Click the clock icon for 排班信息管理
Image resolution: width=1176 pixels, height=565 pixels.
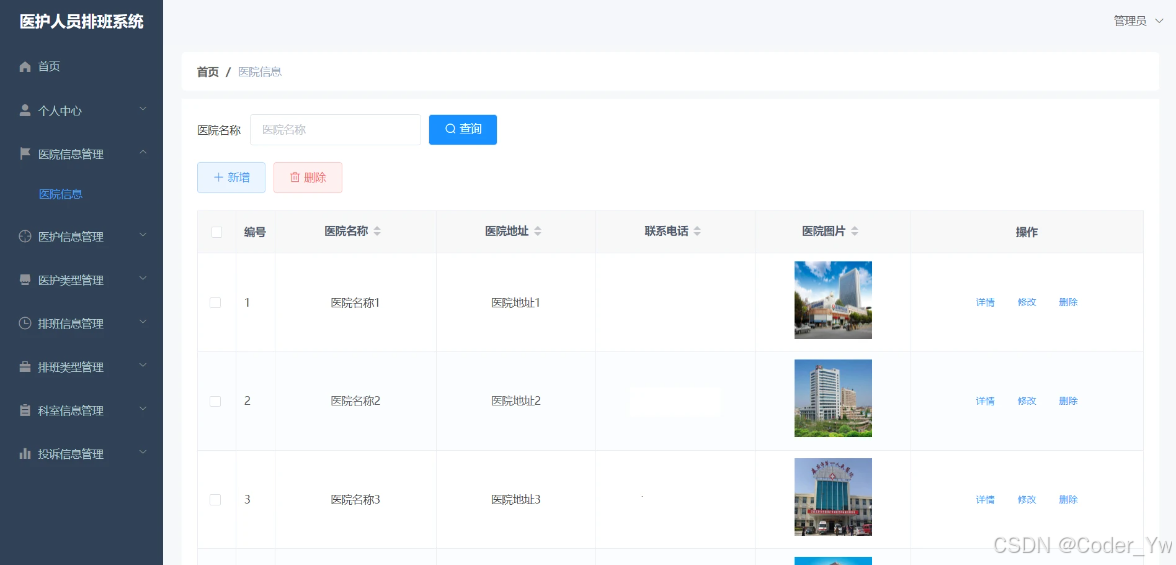[25, 323]
